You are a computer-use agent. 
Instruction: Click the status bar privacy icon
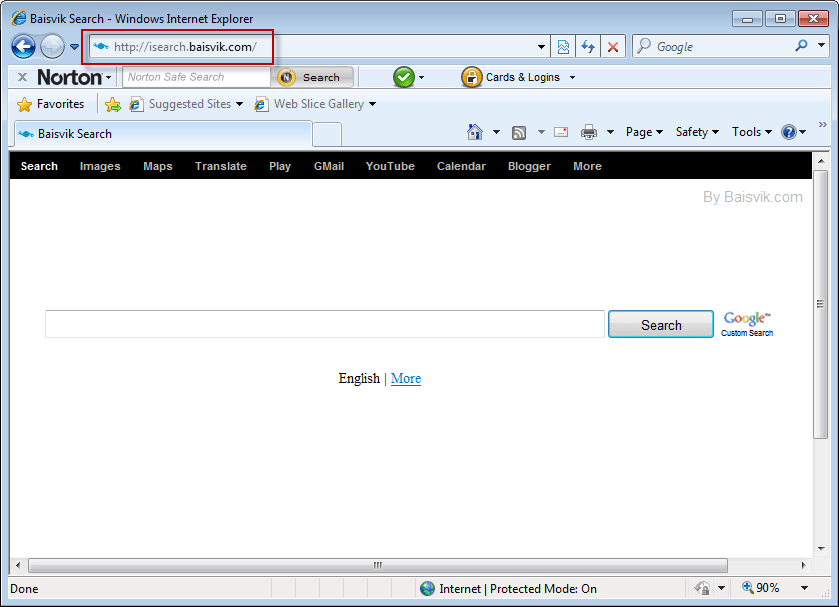coord(703,589)
